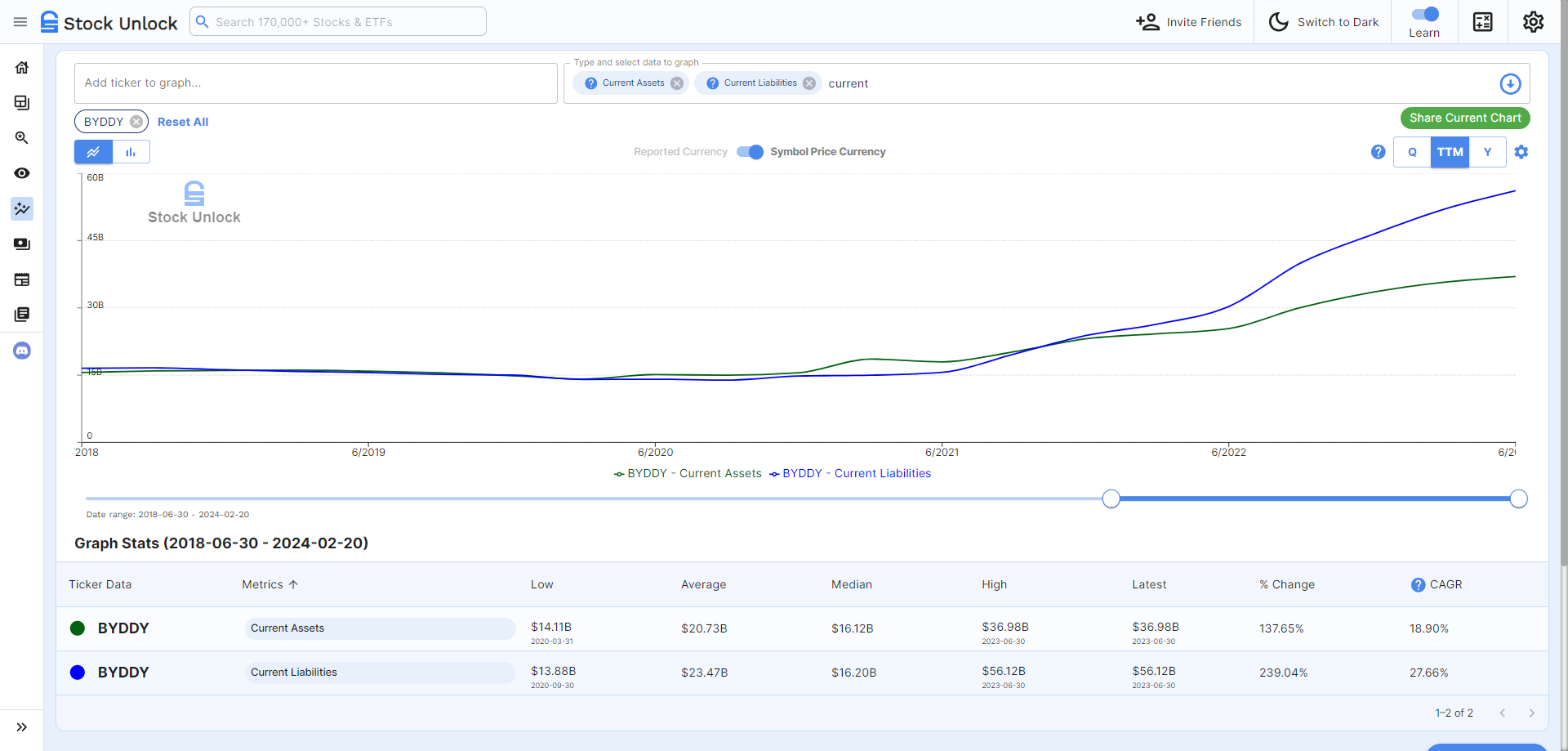This screenshot has width=1568, height=751.
Task: Click Reset All link
Action: (x=183, y=122)
